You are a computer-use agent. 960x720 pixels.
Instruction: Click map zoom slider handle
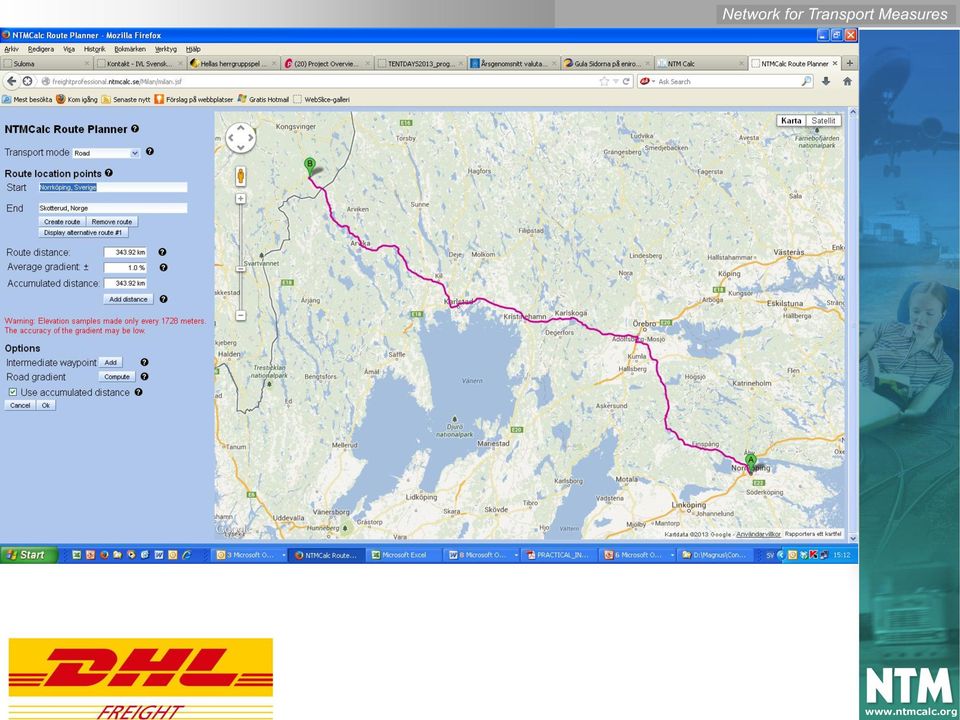click(241, 269)
